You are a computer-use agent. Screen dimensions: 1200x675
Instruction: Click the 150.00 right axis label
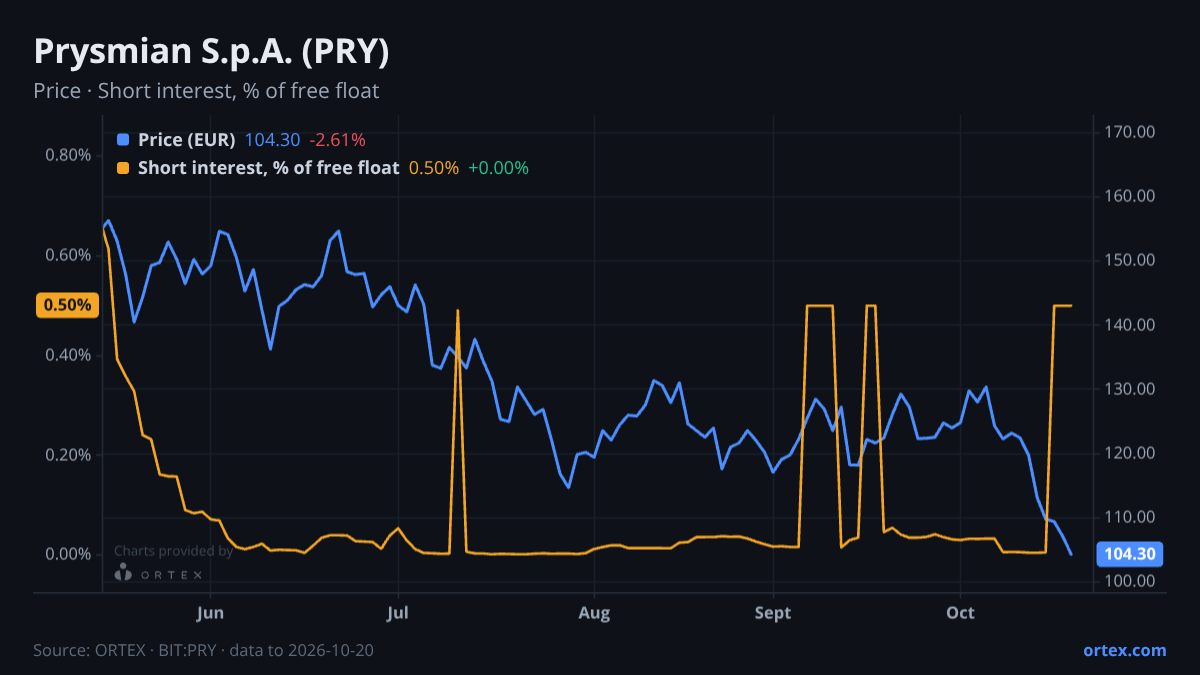click(x=1131, y=260)
